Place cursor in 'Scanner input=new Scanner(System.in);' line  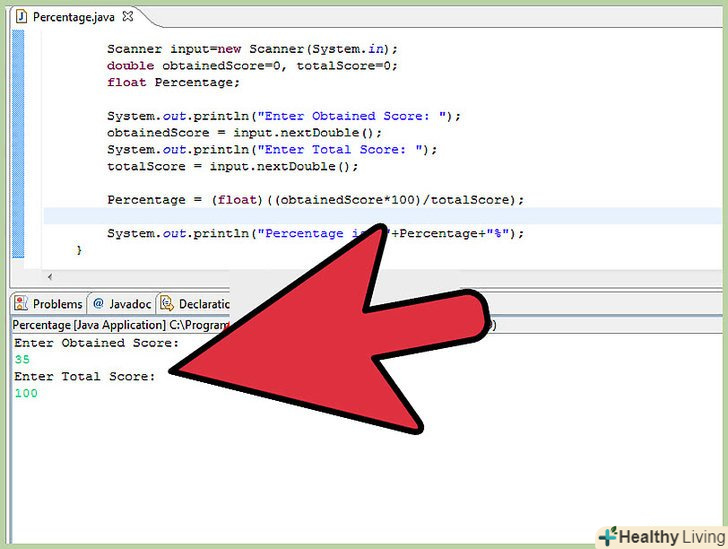252,49
